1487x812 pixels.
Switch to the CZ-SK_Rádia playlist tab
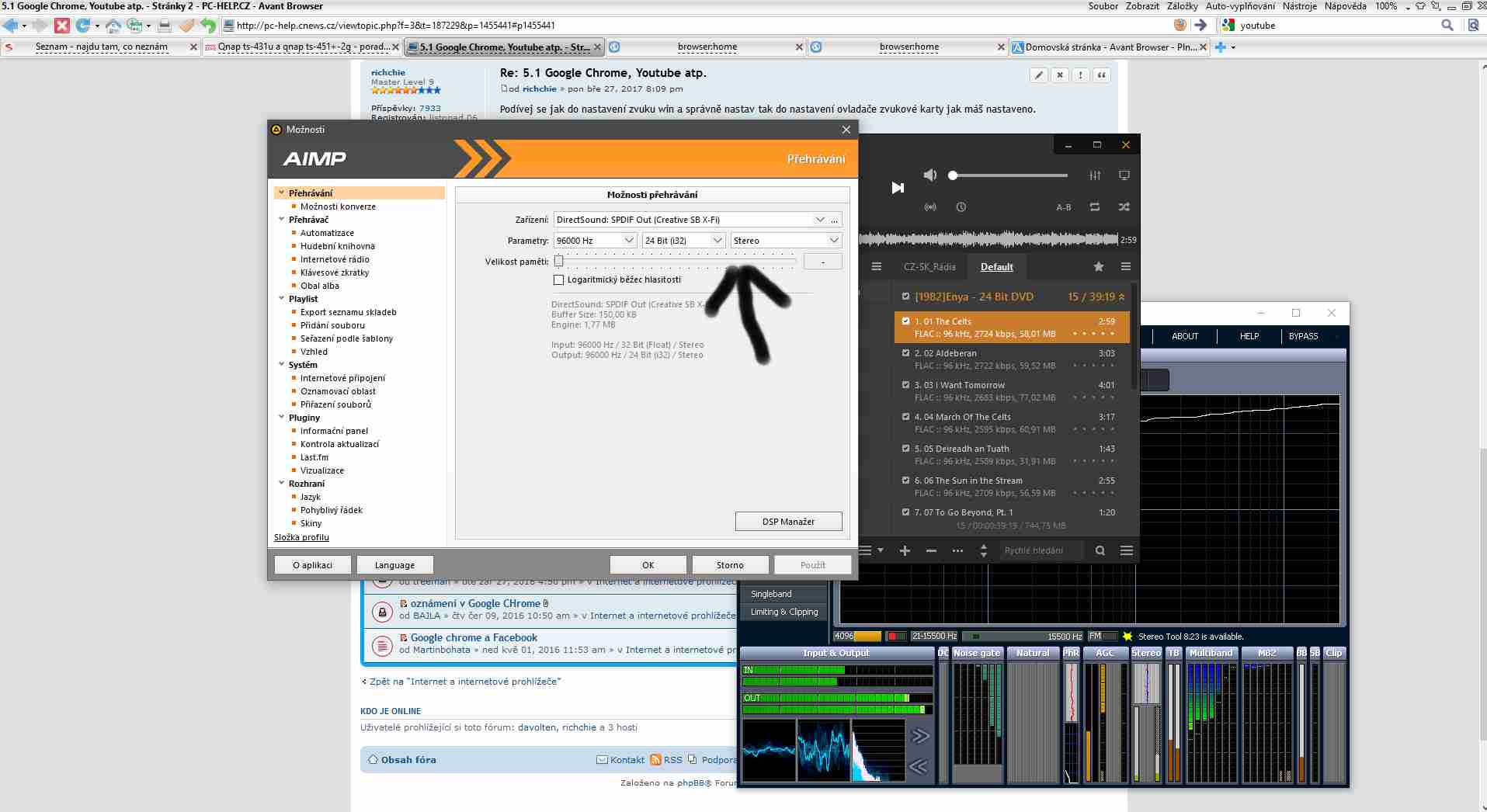[x=929, y=267]
